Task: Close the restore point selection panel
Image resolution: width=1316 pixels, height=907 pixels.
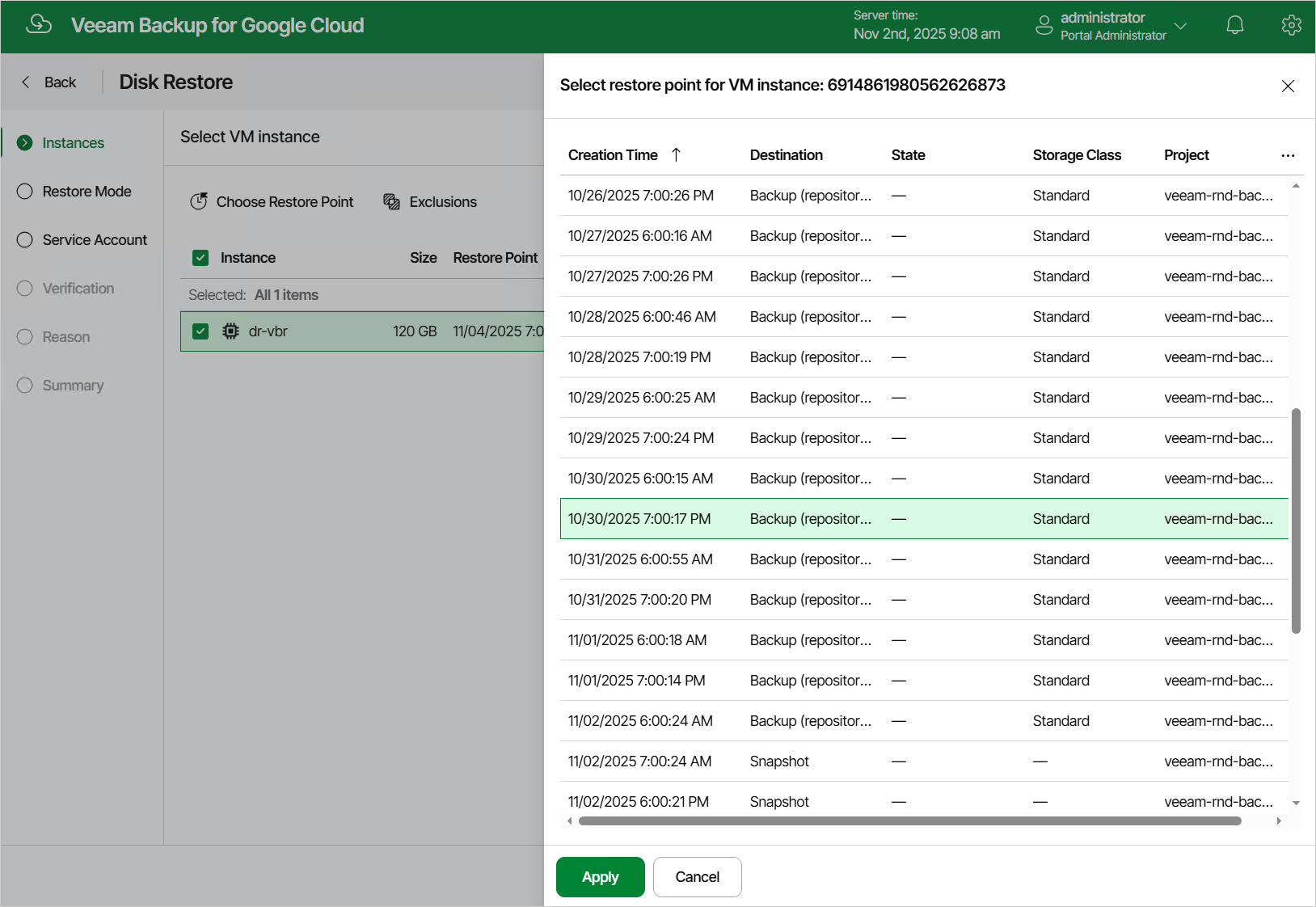Action: point(1288,86)
